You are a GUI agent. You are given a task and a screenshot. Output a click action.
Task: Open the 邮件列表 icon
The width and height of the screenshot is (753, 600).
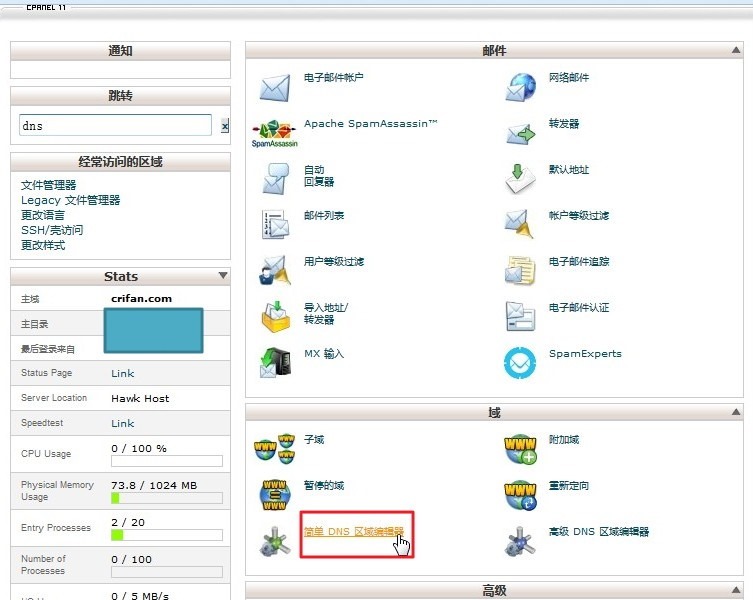tap(275, 224)
